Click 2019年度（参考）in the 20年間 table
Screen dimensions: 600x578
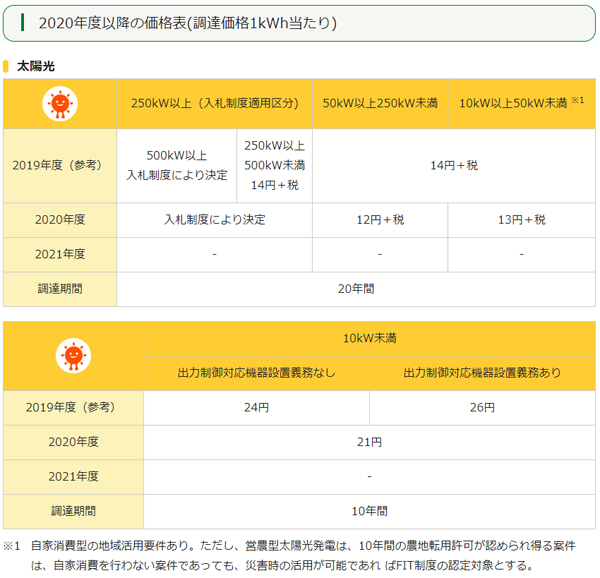[x=60, y=166]
